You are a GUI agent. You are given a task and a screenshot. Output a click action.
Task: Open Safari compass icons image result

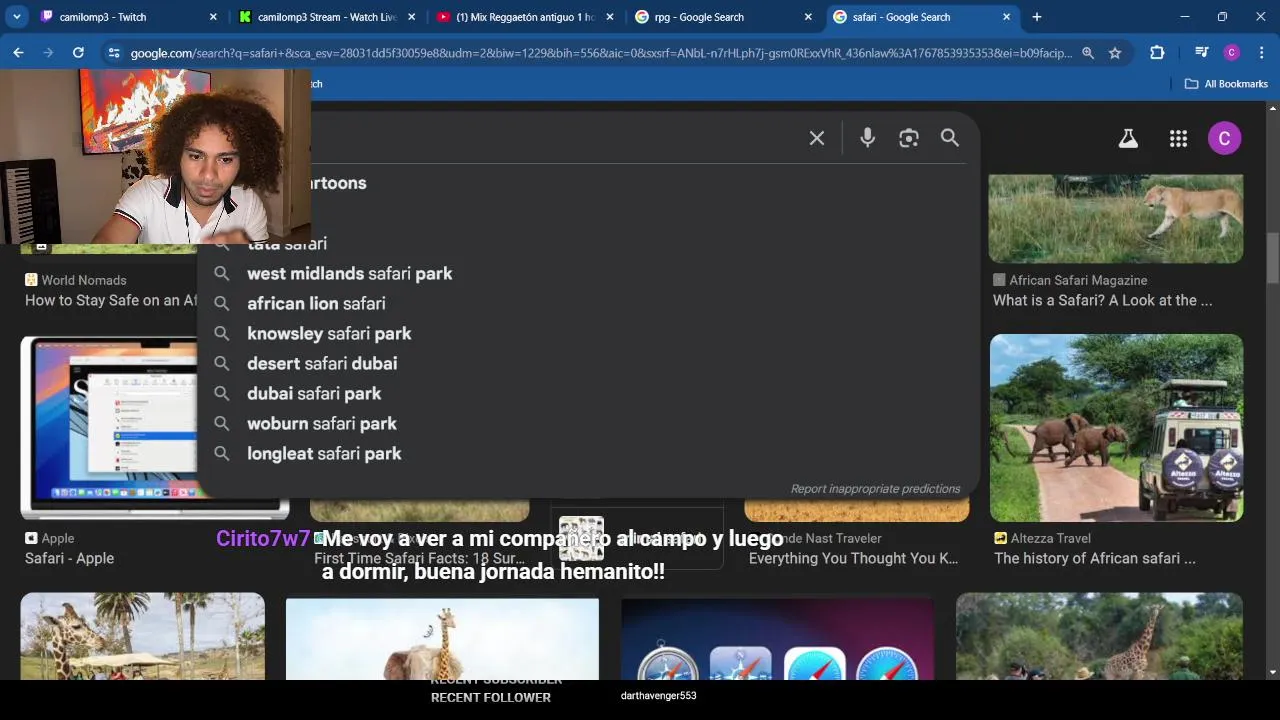click(x=777, y=639)
